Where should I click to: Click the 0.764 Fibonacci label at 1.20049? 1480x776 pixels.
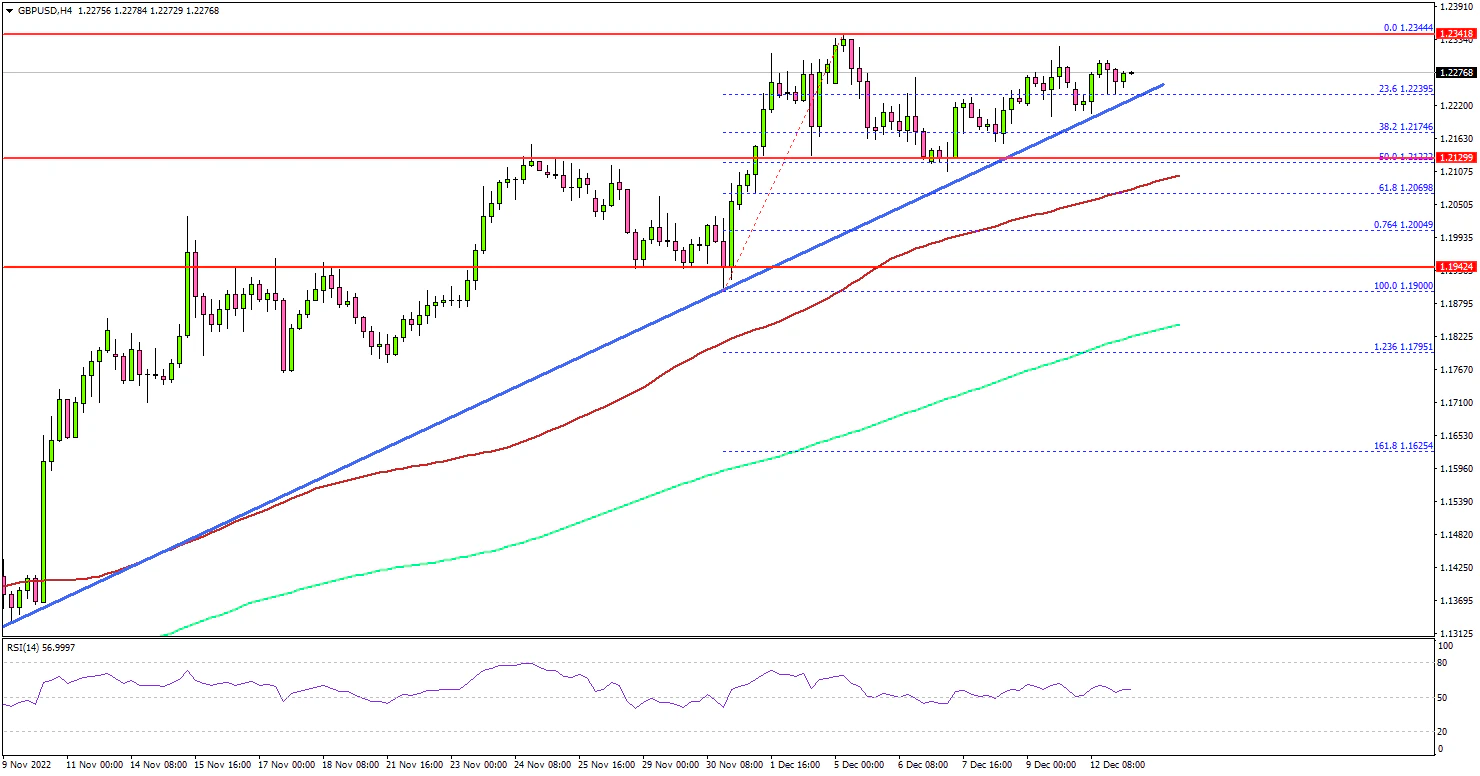1404,225
